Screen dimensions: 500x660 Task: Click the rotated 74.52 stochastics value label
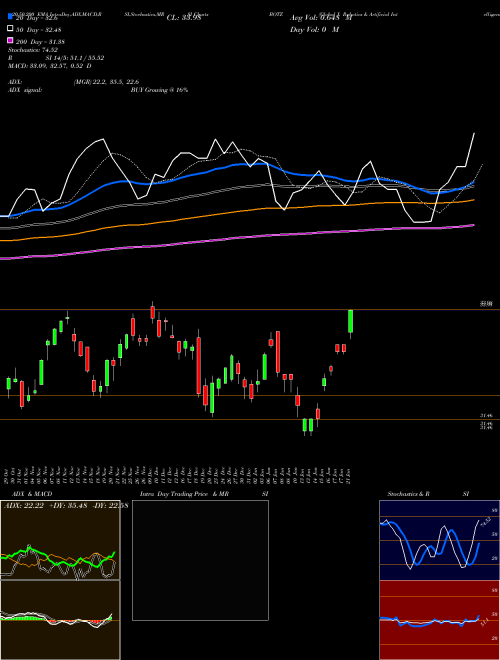pyautogui.click(x=484, y=522)
